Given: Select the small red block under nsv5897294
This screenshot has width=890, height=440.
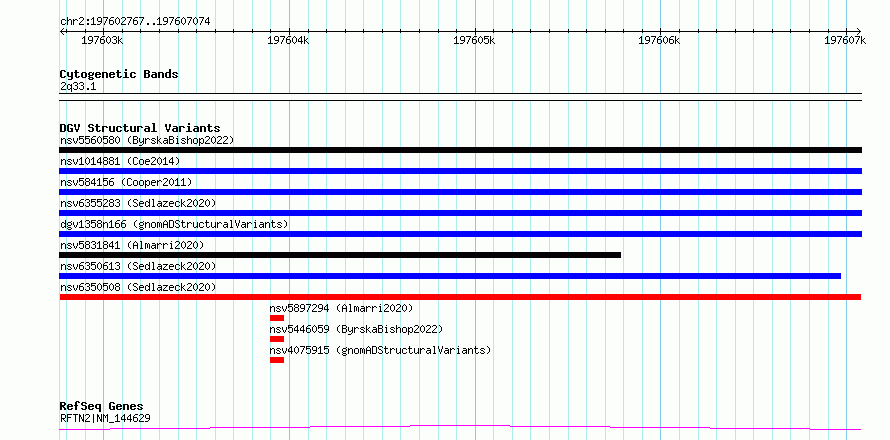Looking at the screenshot, I should (x=277, y=318).
